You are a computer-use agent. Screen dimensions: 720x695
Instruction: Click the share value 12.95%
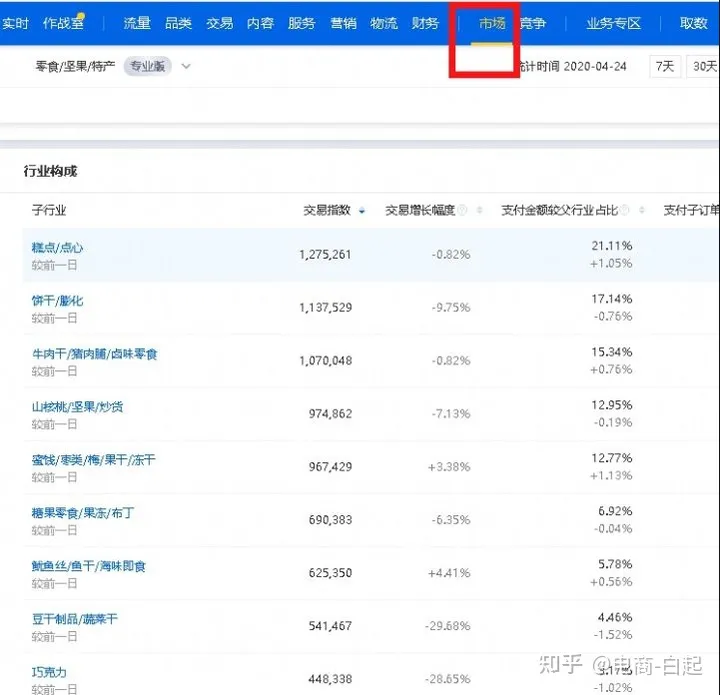click(612, 405)
